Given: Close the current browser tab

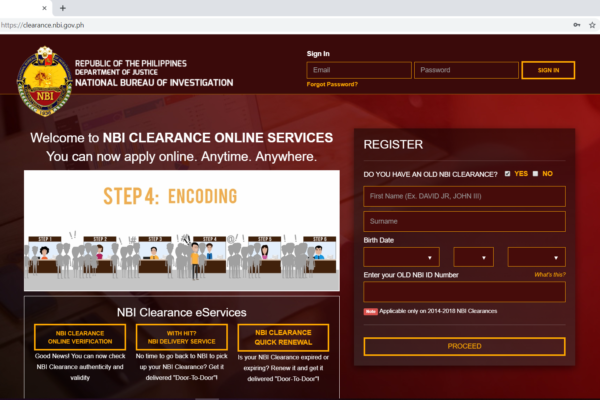Looking at the screenshot, I should (44, 8).
